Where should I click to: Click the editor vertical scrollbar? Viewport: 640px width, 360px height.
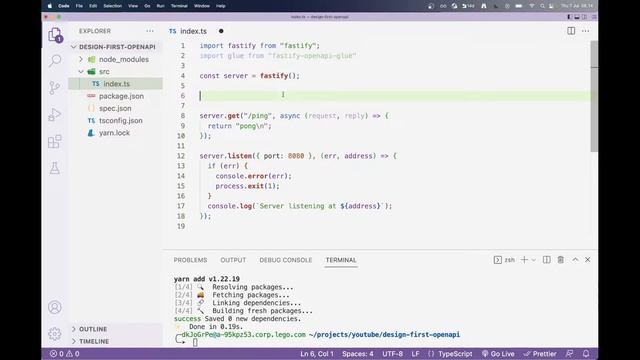(x=594, y=96)
